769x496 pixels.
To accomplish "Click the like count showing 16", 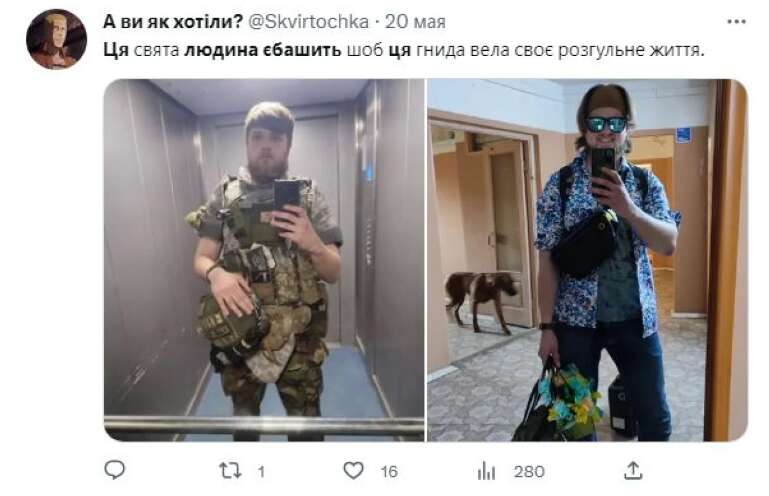I will point(389,472).
